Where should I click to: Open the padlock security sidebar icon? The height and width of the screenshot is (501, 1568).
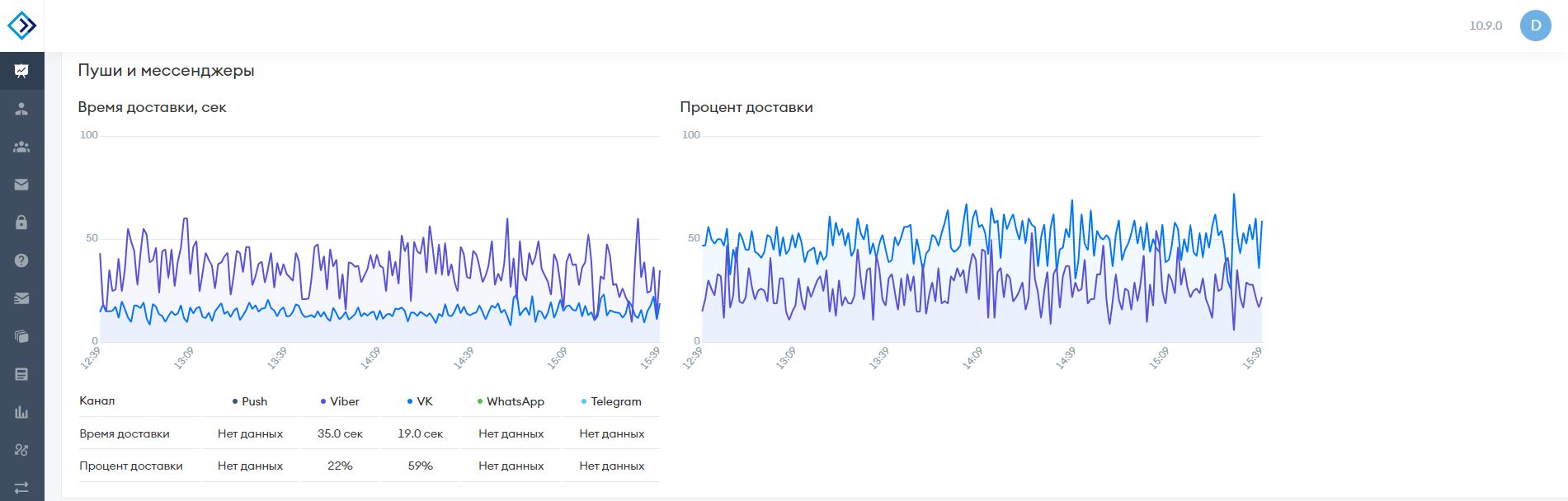[21, 222]
